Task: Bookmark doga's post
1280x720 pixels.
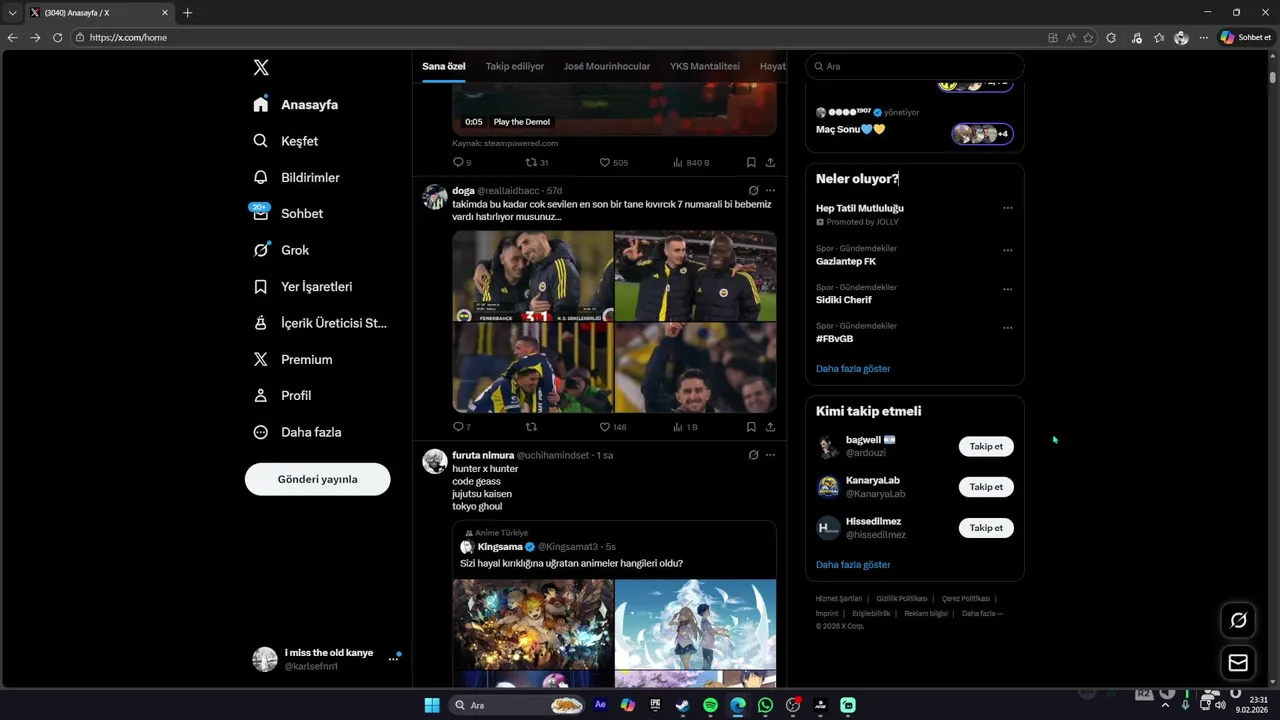Action: (x=751, y=427)
